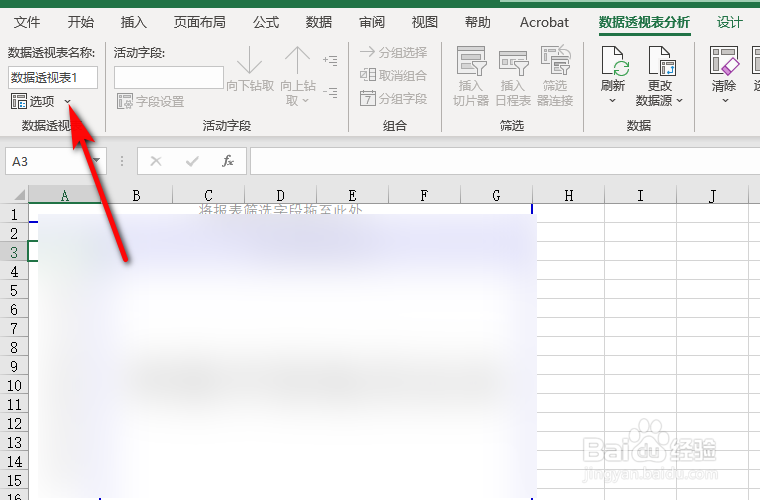Image resolution: width=760 pixels, height=500 pixels.
Task: Select column F header
Action: click(424, 195)
